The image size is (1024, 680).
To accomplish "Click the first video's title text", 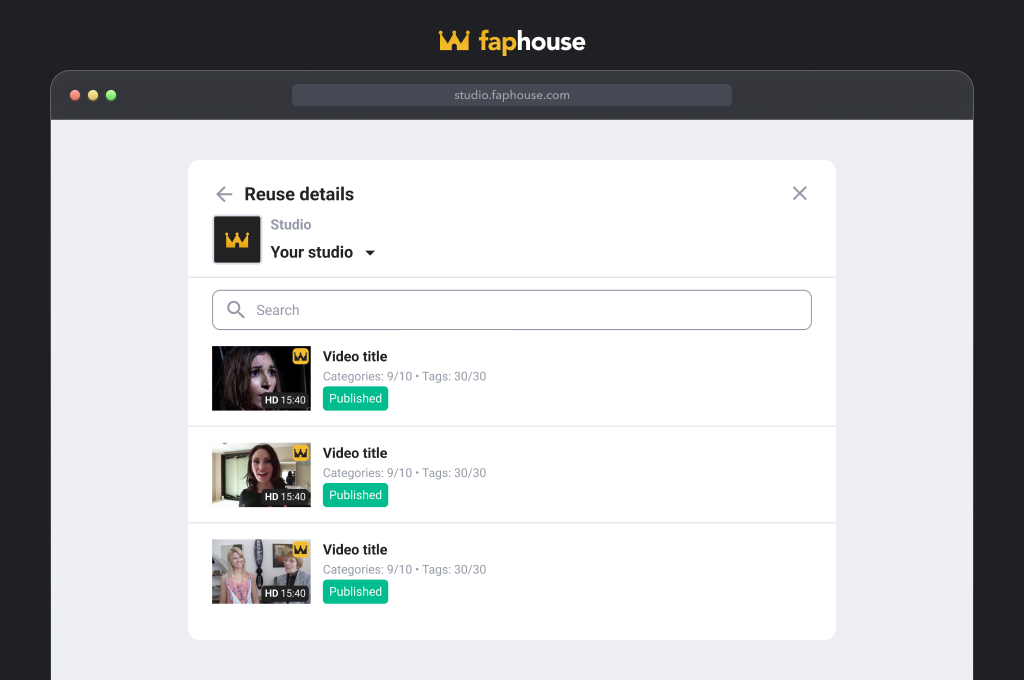I will click(x=355, y=357).
